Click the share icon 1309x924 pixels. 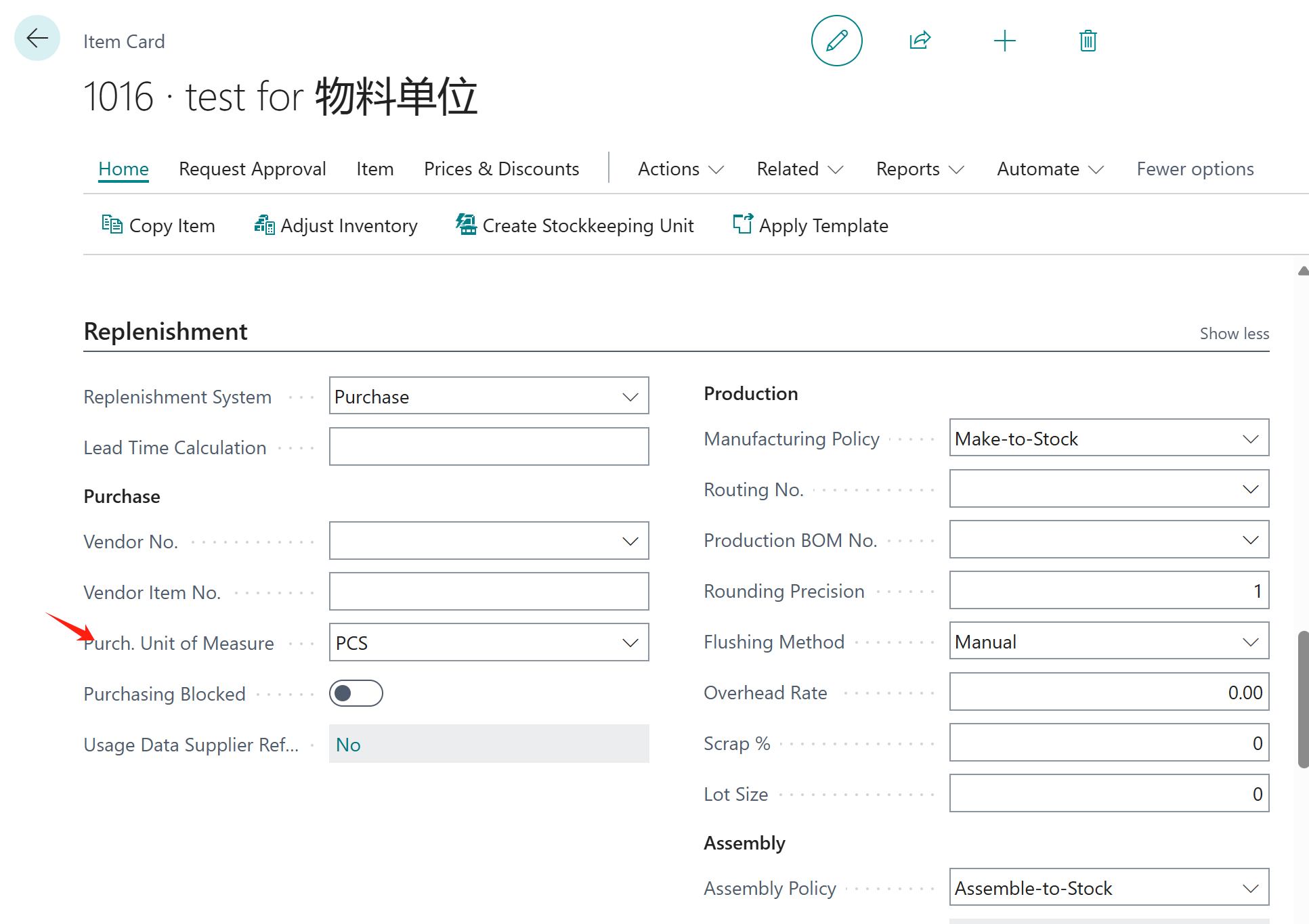(x=920, y=41)
